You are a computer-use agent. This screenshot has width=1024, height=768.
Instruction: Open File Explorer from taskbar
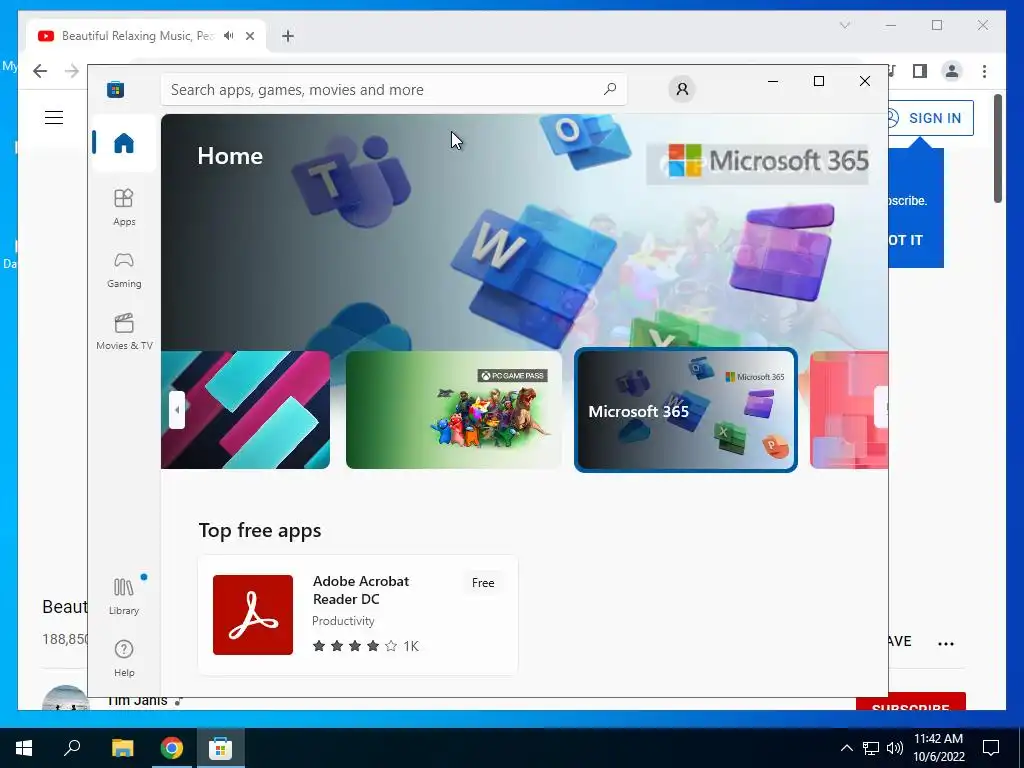click(122, 748)
